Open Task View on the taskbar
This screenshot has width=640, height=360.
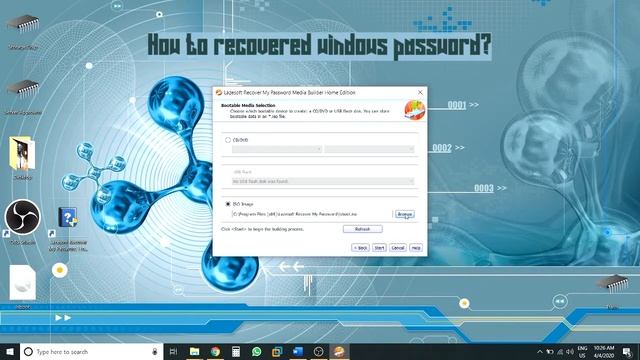[x=173, y=351]
